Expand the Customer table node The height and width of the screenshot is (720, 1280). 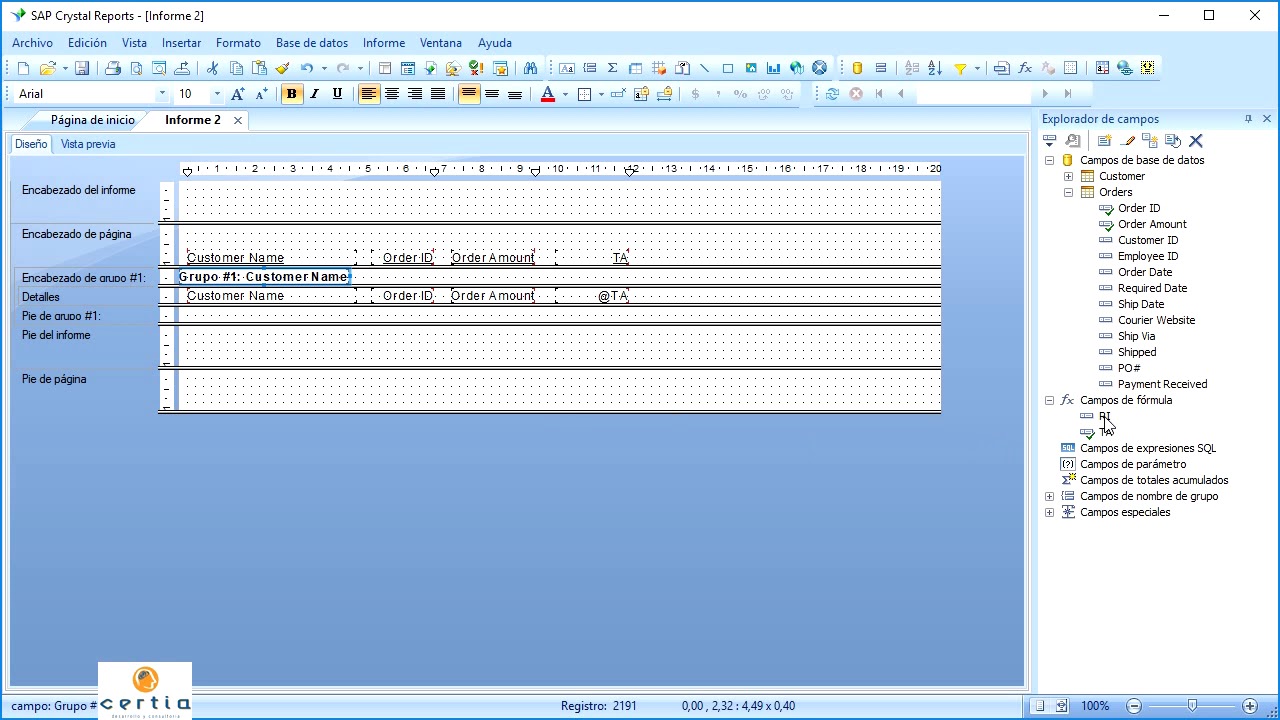point(1068,176)
